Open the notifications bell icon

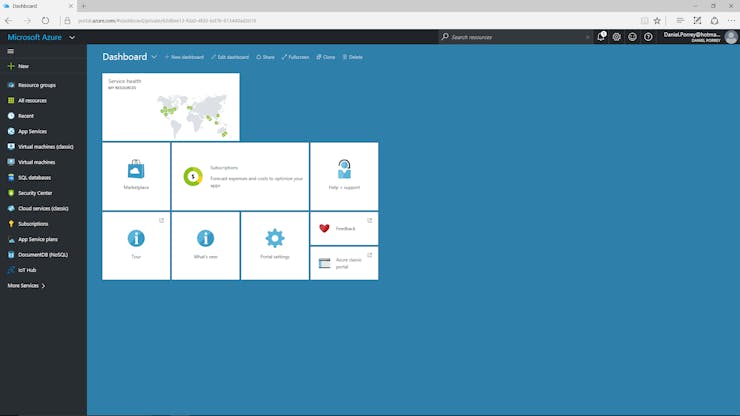click(x=601, y=36)
